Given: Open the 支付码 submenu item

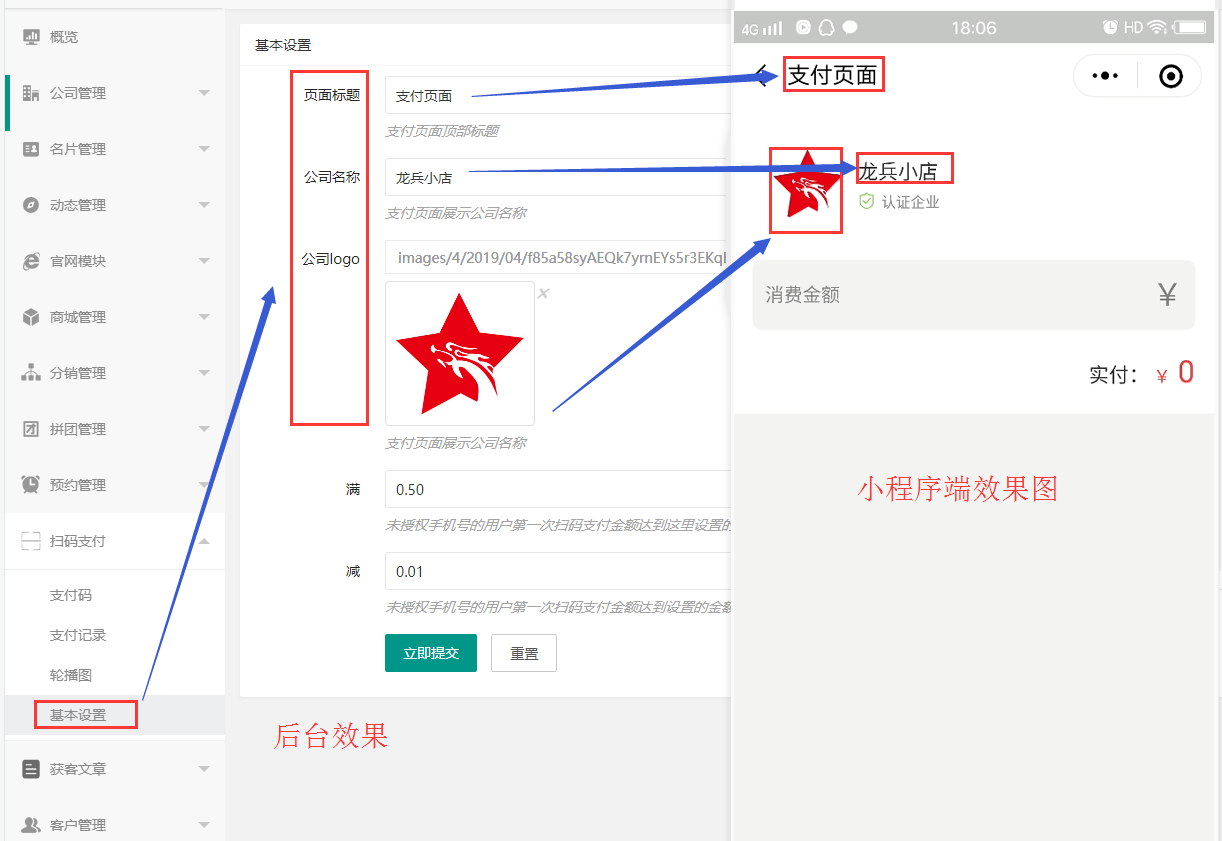Looking at the screenshot, I should click(x=71, y=595).
